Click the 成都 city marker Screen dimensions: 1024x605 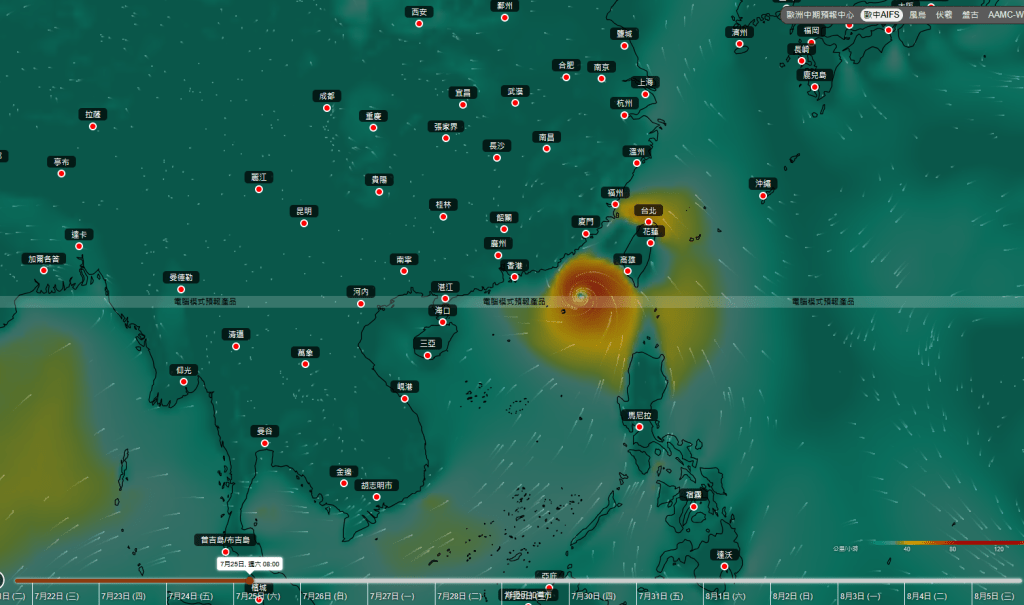tap(327, 107)
